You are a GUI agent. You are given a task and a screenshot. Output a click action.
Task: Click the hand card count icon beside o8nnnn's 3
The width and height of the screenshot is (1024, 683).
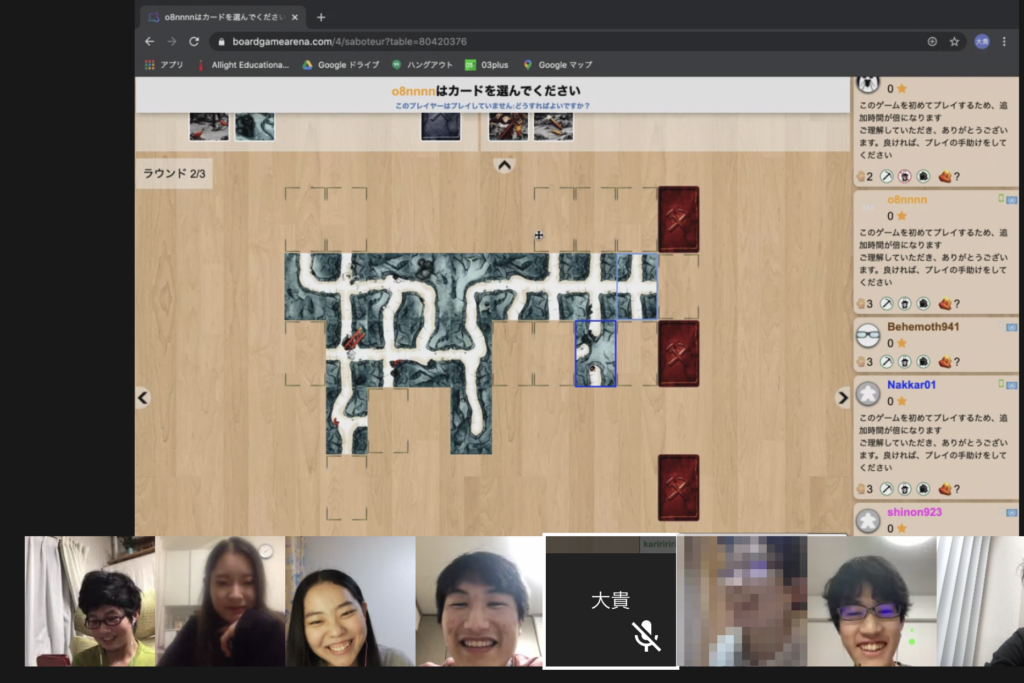point(861,304)
